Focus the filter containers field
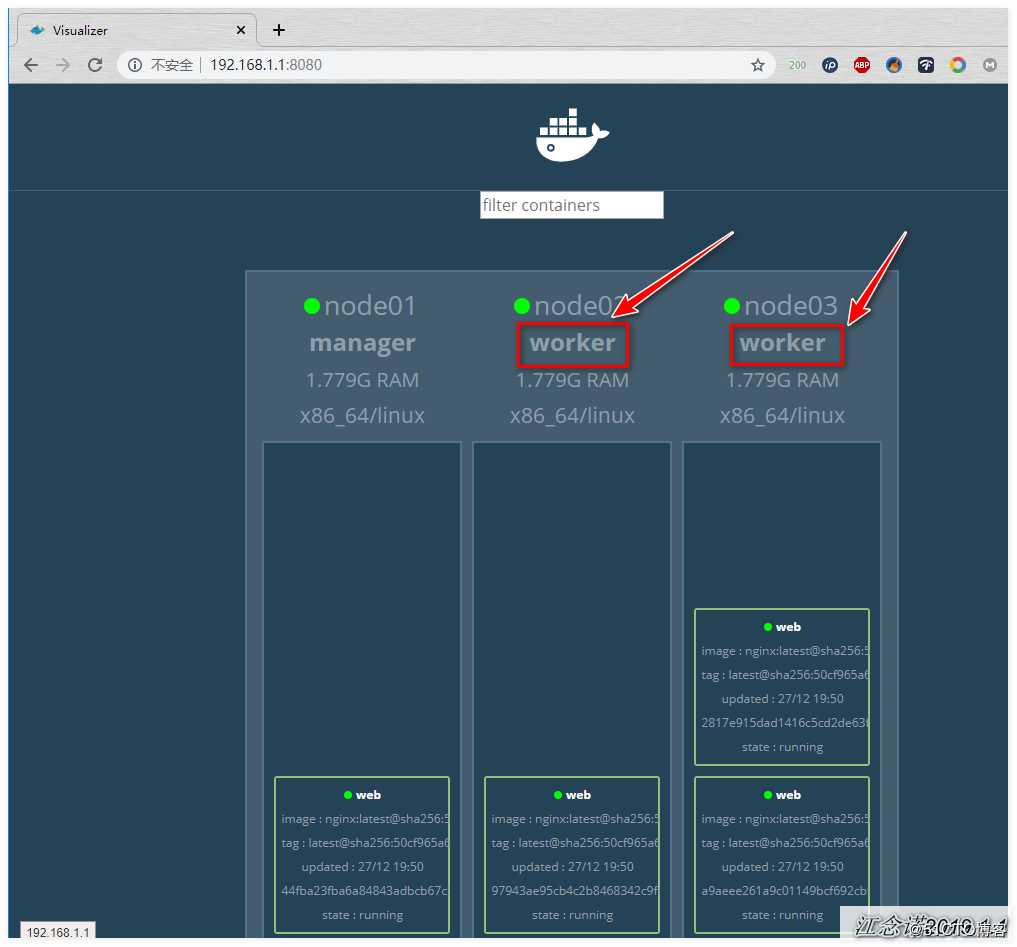 click(x=571, y=205)
